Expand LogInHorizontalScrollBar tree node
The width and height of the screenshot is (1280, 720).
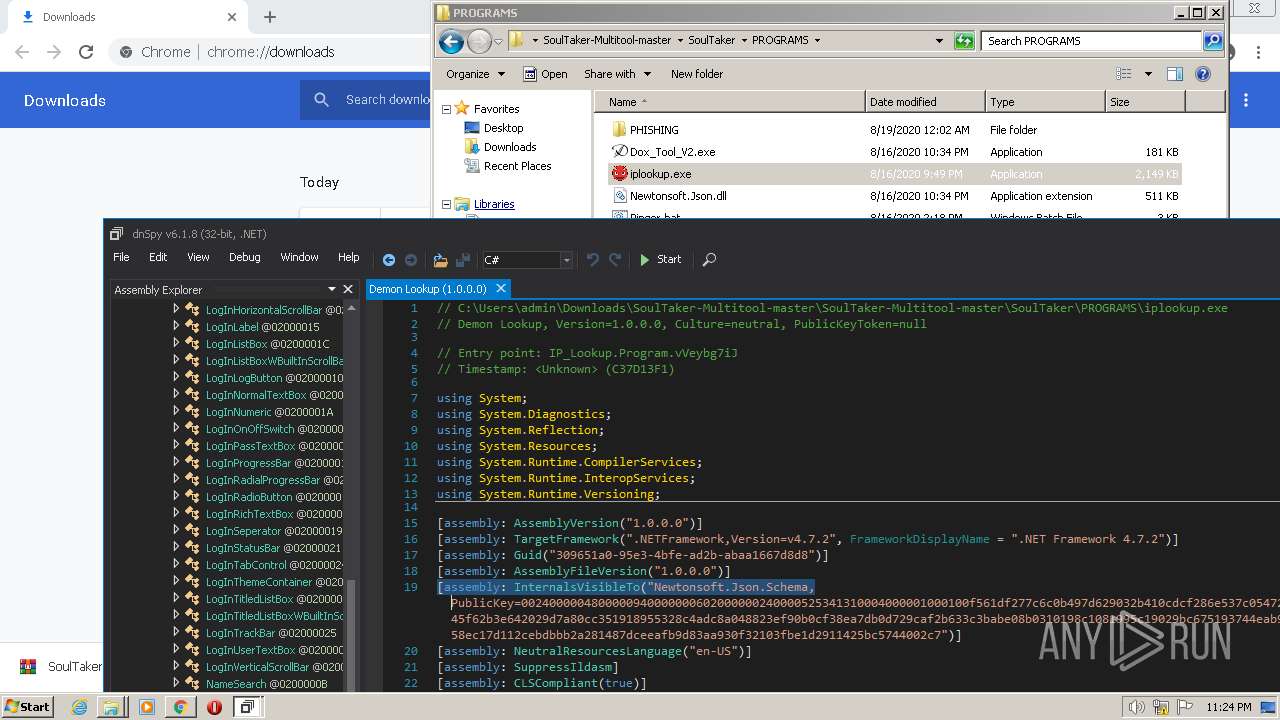pos(177,310)
